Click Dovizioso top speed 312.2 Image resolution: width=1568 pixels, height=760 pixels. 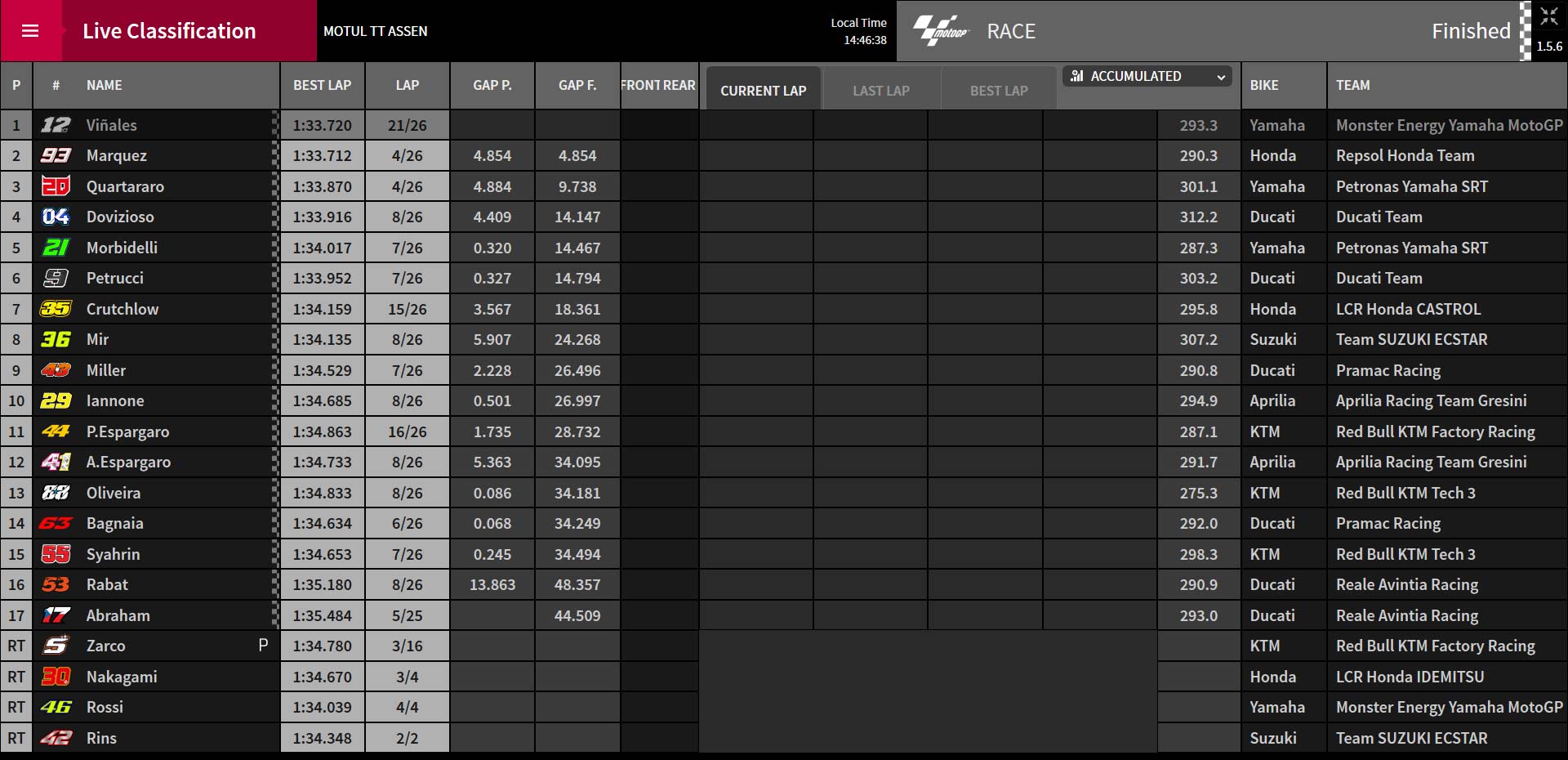(1198, 217)
